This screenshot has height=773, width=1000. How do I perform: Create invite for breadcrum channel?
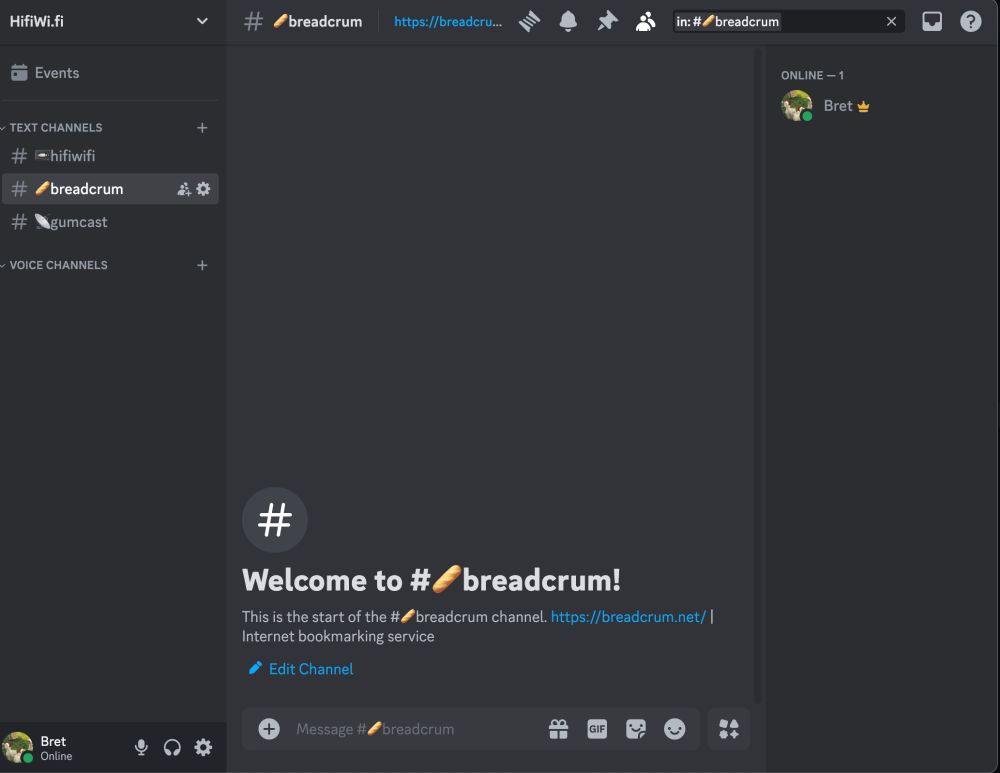pos(184,189)
